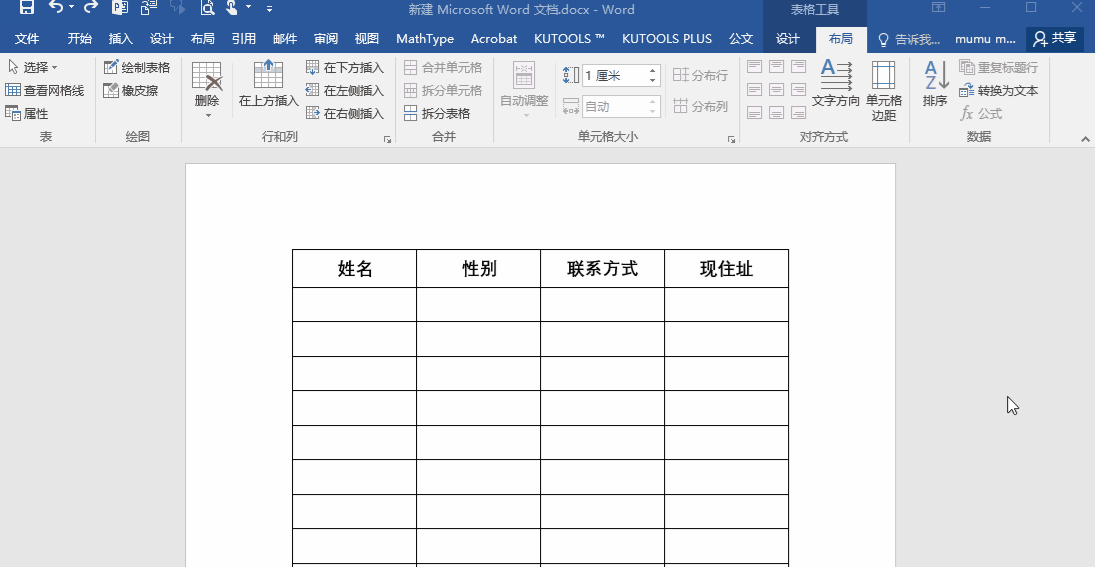The image size is (1095, 567).
Task: Activate the 绘制表格 draw table tool
Action: [137, 67]
